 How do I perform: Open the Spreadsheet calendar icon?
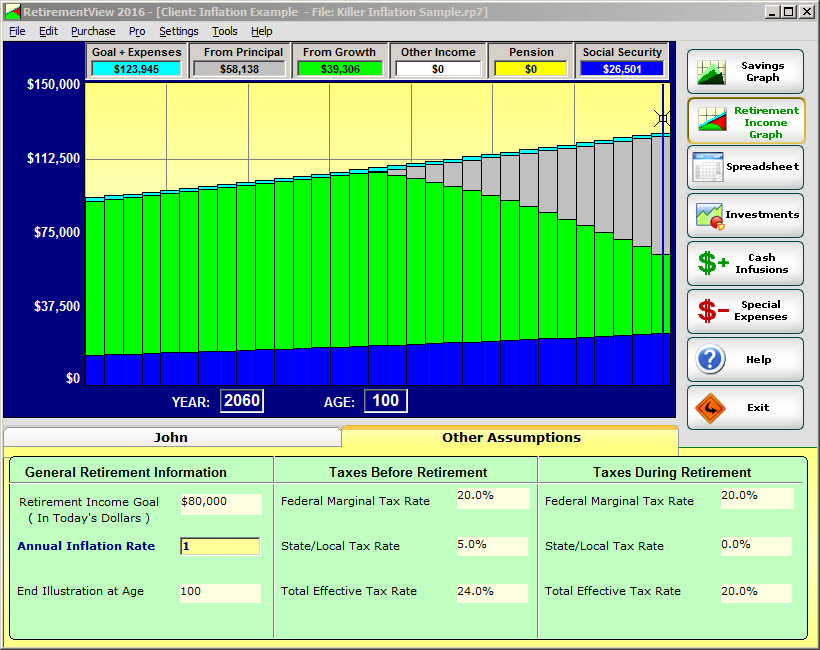coord(708,167)
